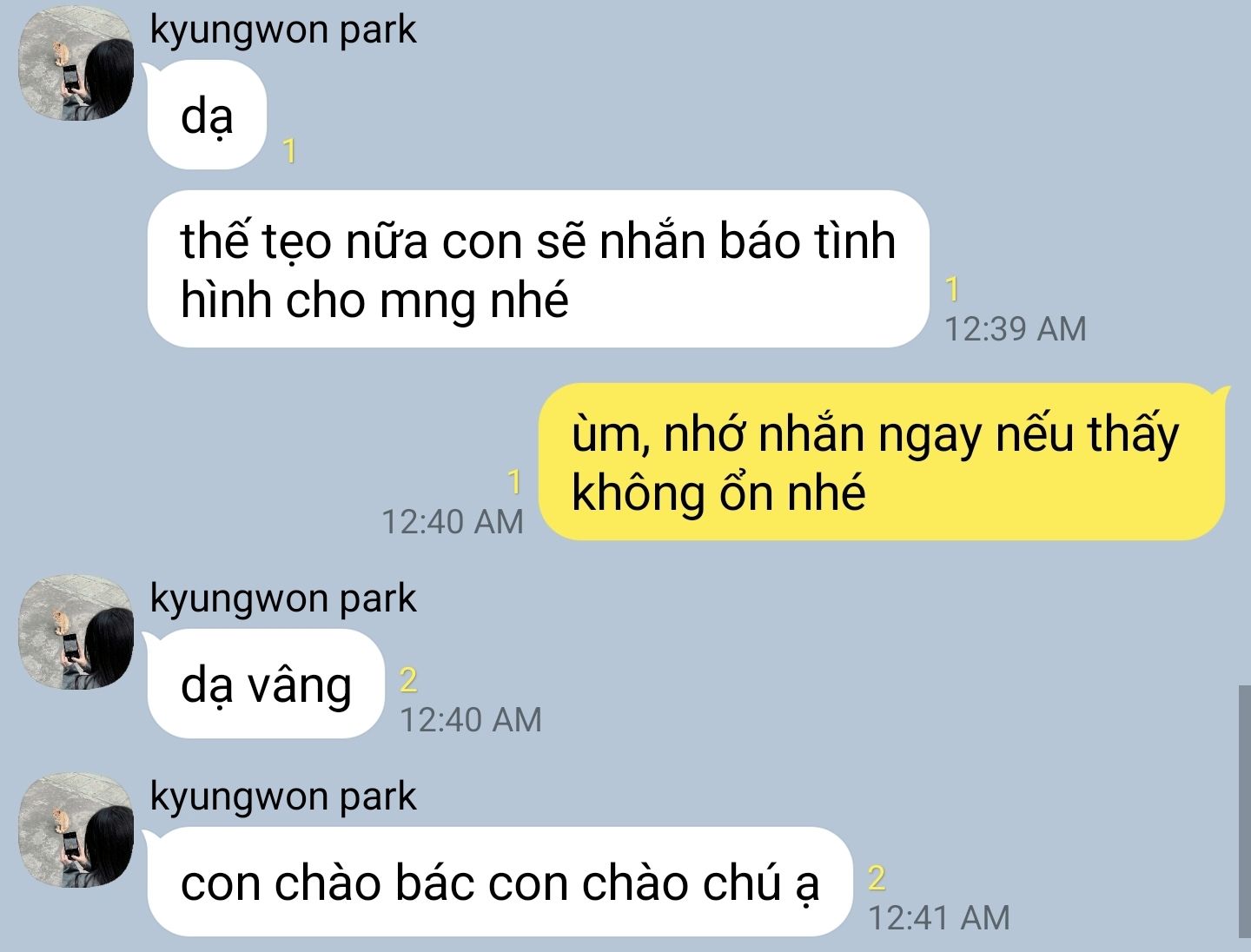Tap unread count 1 beside yellow bubble
The width and height of the screenshot is (1251, 952).
click(514, 481)
